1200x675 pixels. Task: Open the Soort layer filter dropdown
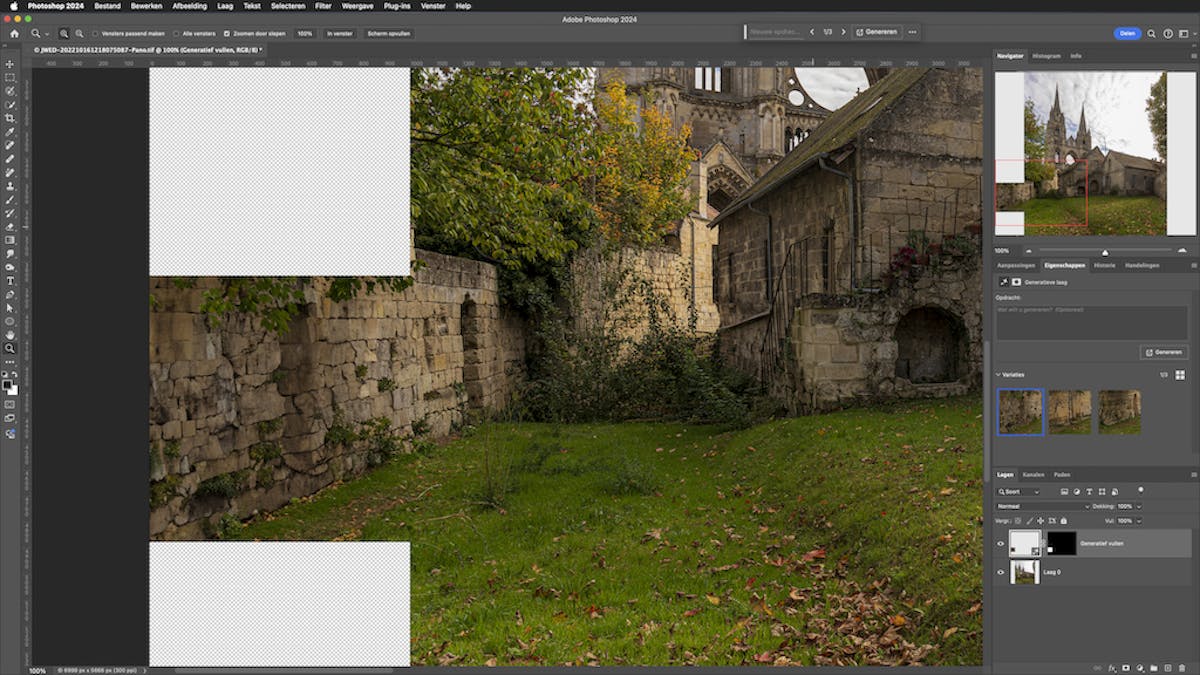[x=1019, y=492]
